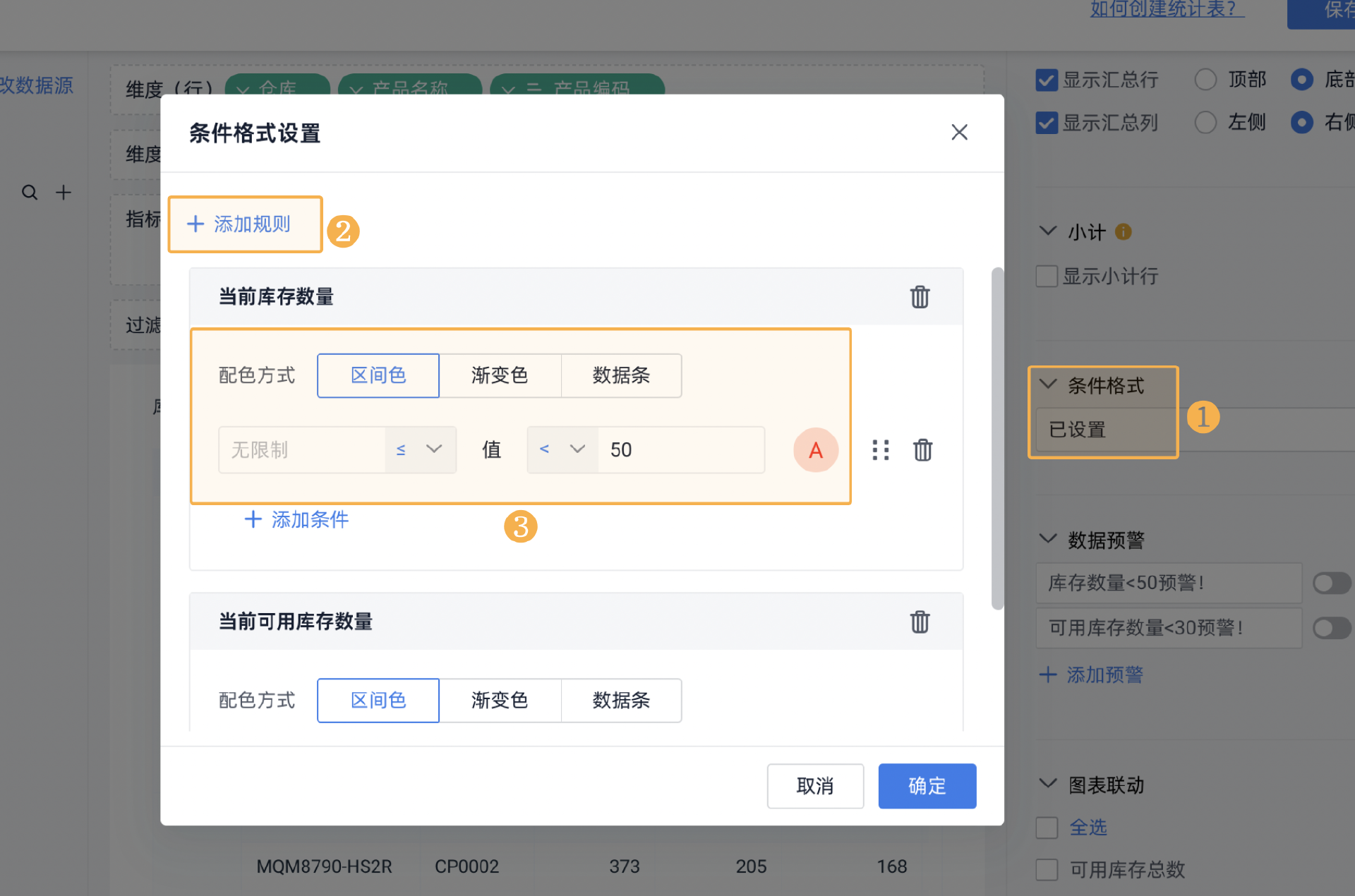Switch first rule to 渐变色 tab
Screen dimensions: 1355x896
coord(500,375)
